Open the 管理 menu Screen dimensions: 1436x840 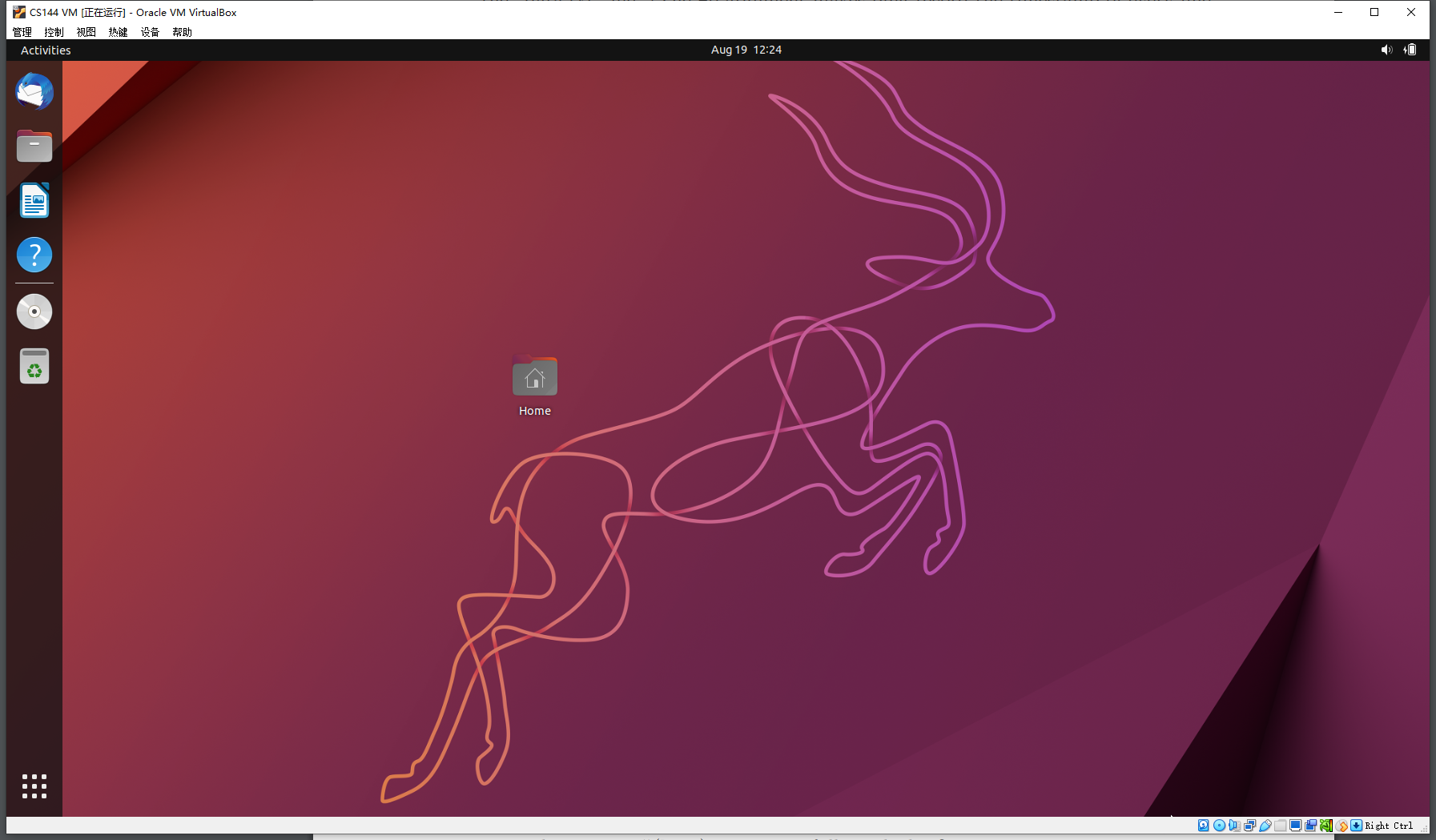(x=22, y=32)
